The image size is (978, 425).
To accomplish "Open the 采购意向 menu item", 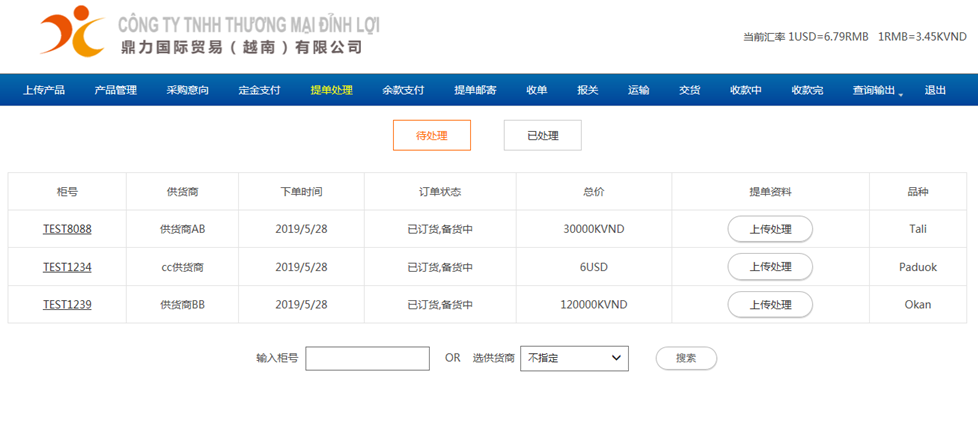I will click(x=188, y=90).
